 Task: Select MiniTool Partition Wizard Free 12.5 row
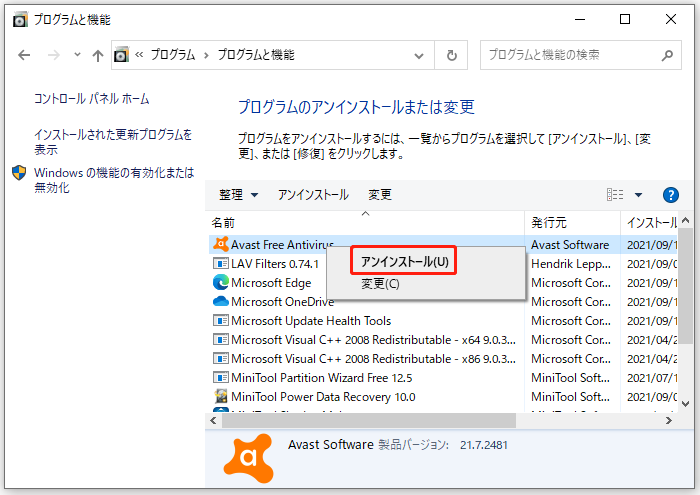pos(443,378)
